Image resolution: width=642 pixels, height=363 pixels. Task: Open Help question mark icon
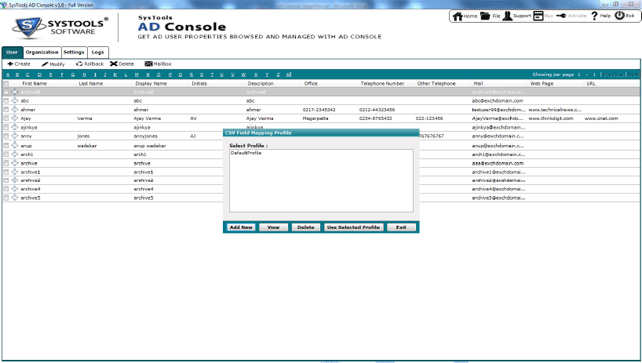click(x=595, y=16)
